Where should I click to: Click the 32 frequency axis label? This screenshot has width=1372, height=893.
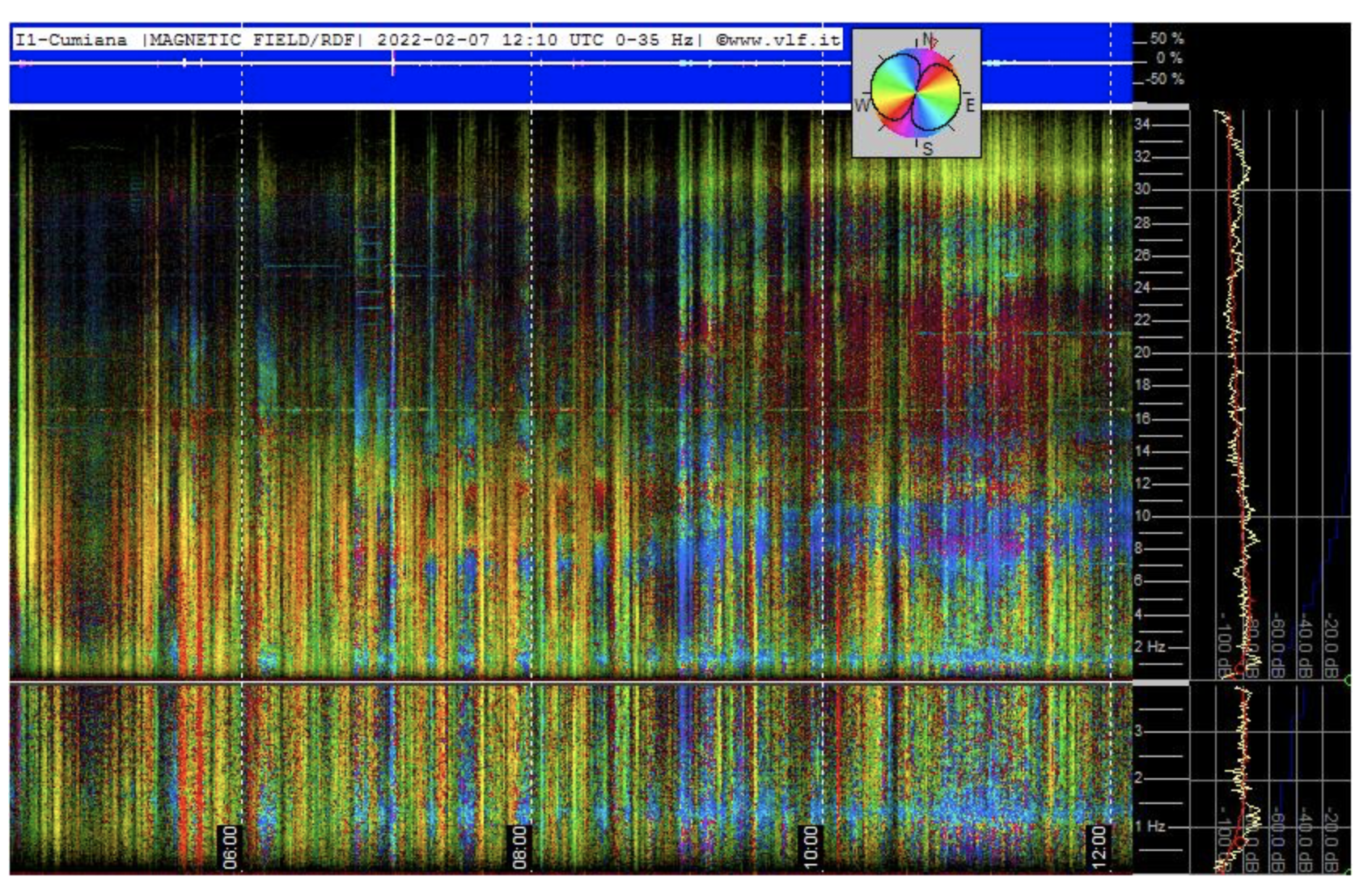click(1142, 157)
